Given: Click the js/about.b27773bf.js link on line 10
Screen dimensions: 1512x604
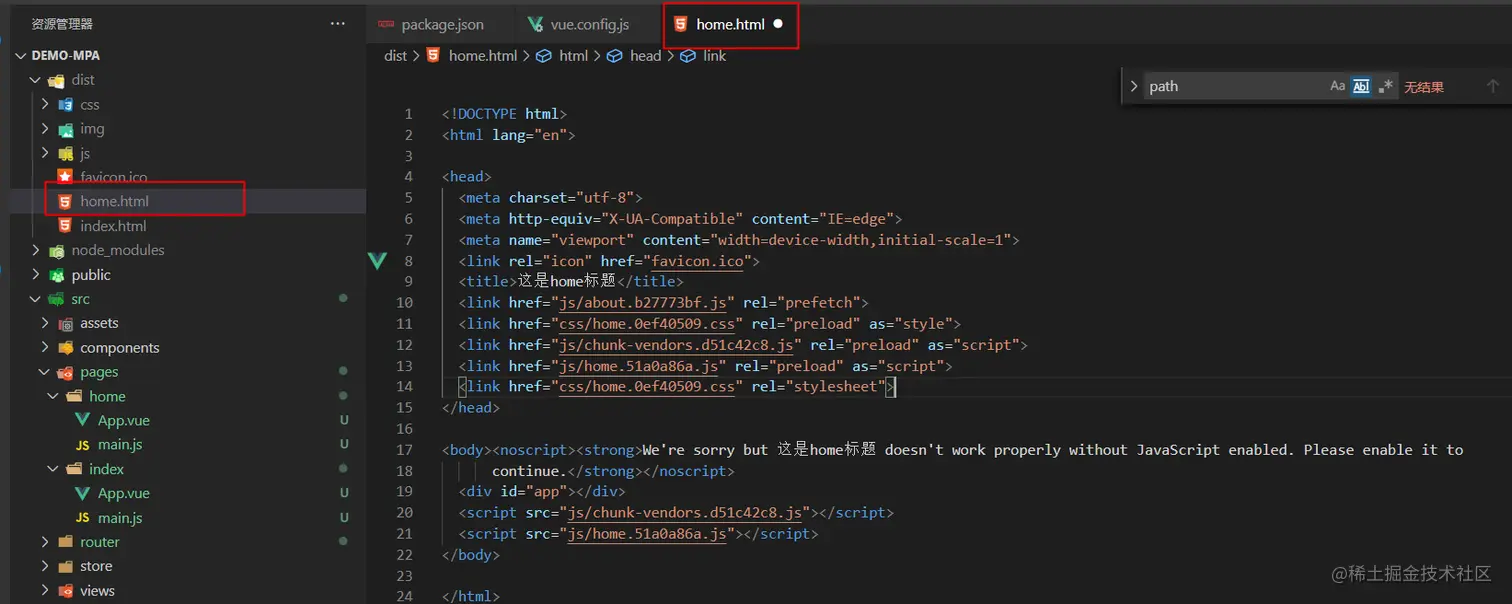Looking at the screenshot, I should click(x=642, y=303).
